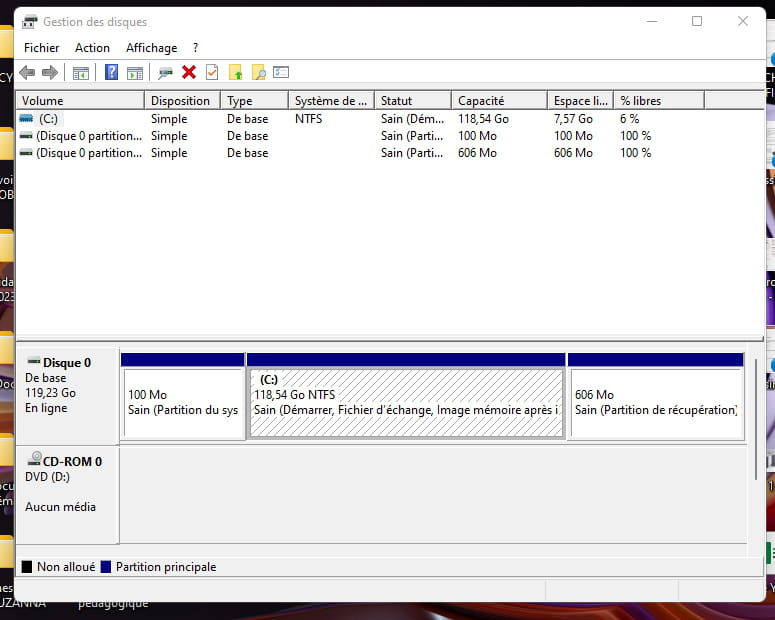Open the Fichier menu
The height and width of the screenshot is (620, 775).
pos(41,48)
